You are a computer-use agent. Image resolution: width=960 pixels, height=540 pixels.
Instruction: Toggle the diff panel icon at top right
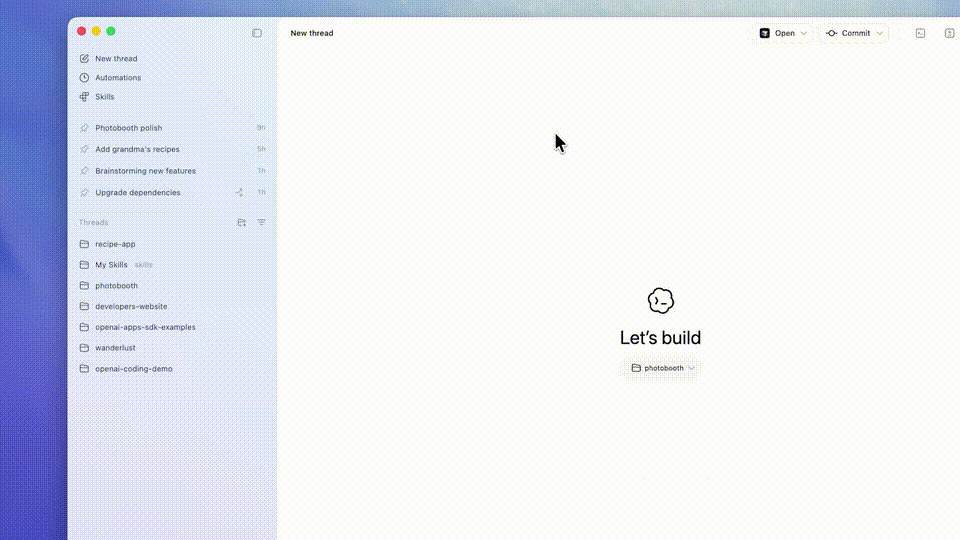pos(949,33)
